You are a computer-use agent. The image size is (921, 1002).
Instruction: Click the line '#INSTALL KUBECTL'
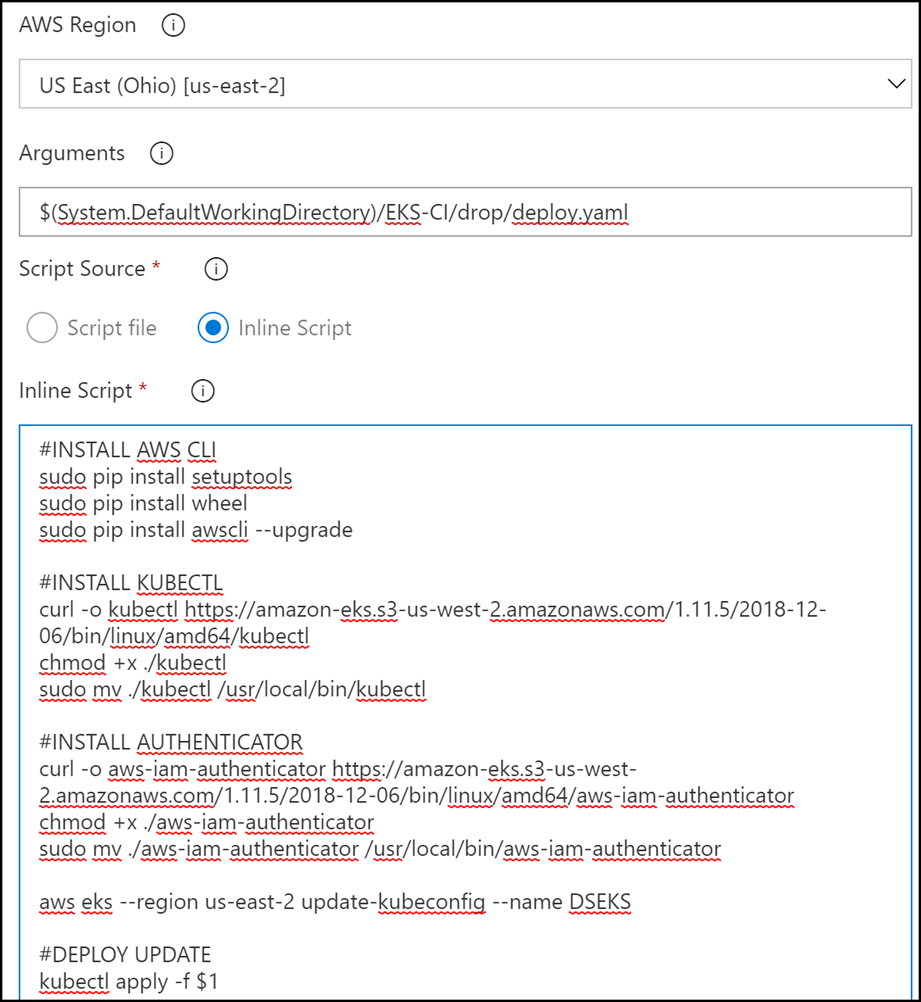coord(131,583)
